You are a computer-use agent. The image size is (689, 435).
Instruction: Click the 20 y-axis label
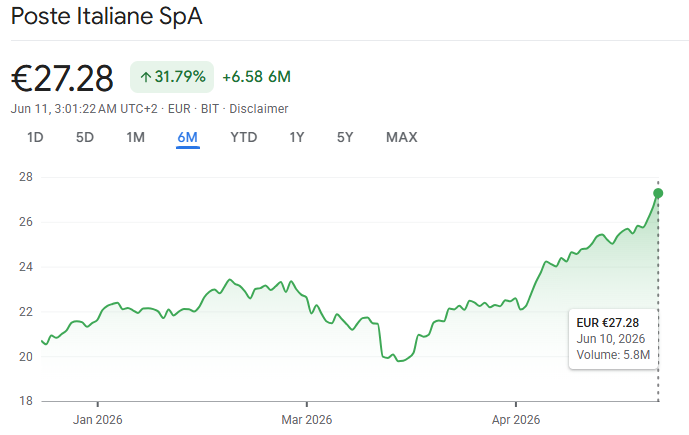pyautogui.click(x=26, y=357)
